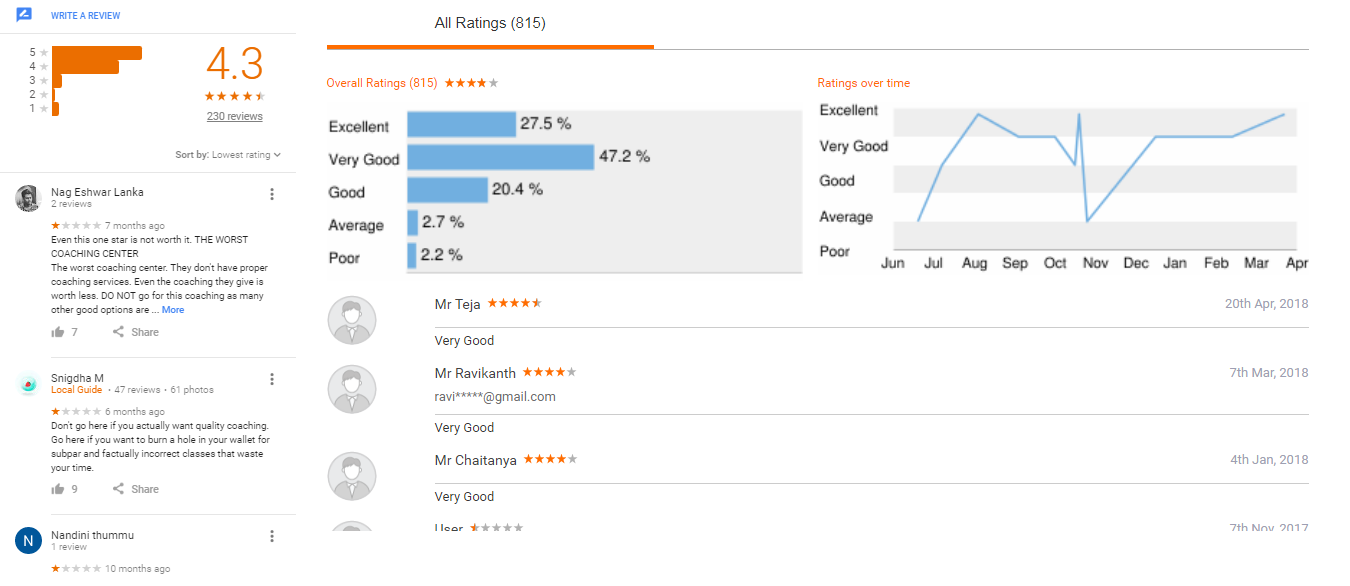Click the Very Good 47.2% bar
The image size is (1350, 586).
pyautogui.click(x=501, y=158)
